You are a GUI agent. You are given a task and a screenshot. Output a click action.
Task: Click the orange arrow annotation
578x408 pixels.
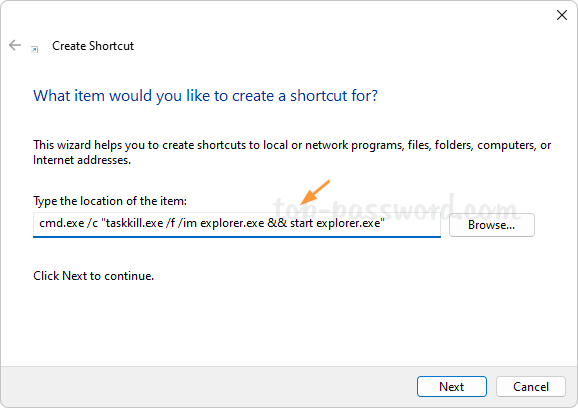click(314, 192)
